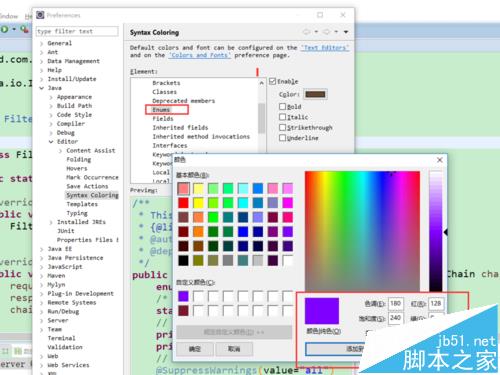Screen dimensions: 500x375
Task: Click the Element list scrollbar up arrow
Action: [262, 83]
